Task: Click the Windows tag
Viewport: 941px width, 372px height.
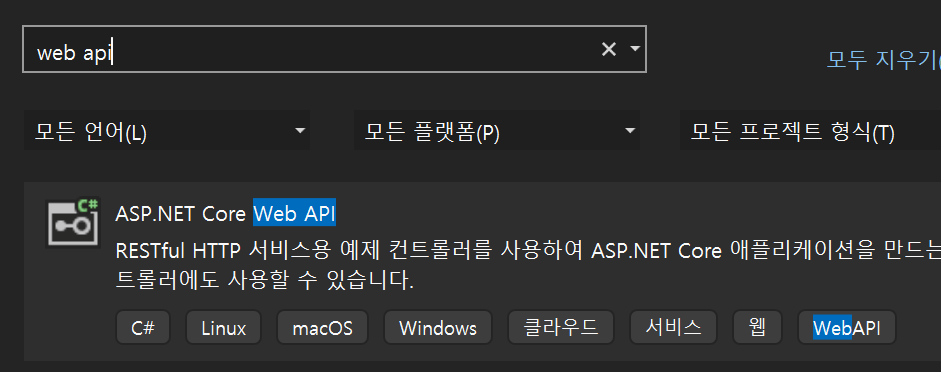Action: tap(438, 328)
